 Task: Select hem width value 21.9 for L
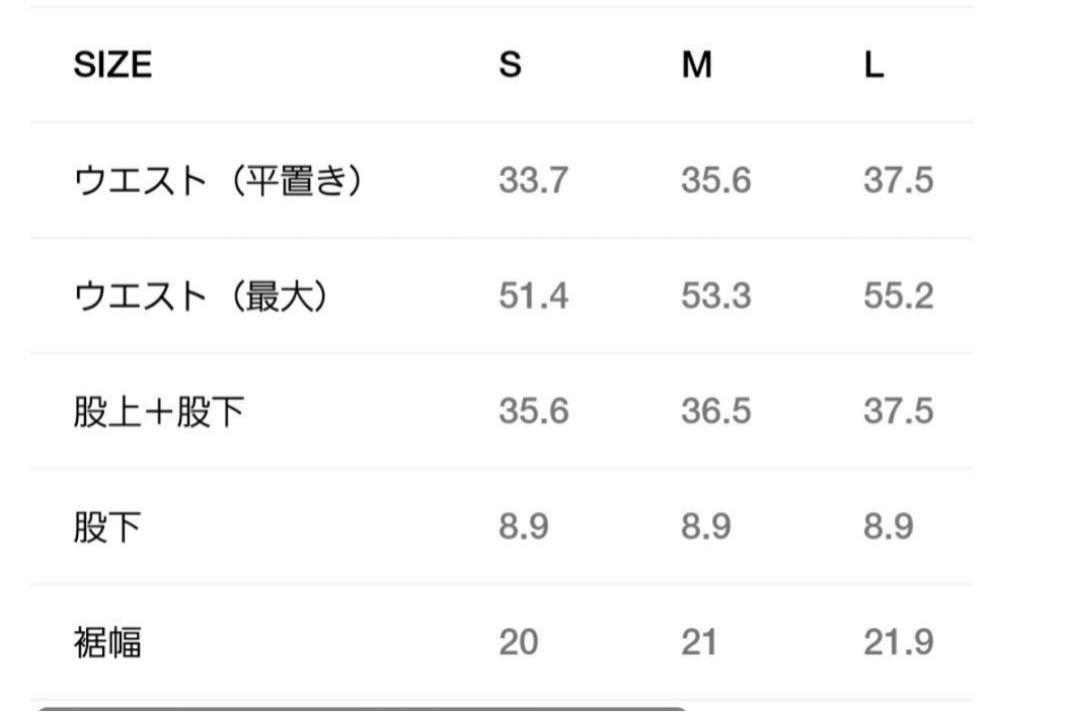pyautogui.click(x=899, y=642)
